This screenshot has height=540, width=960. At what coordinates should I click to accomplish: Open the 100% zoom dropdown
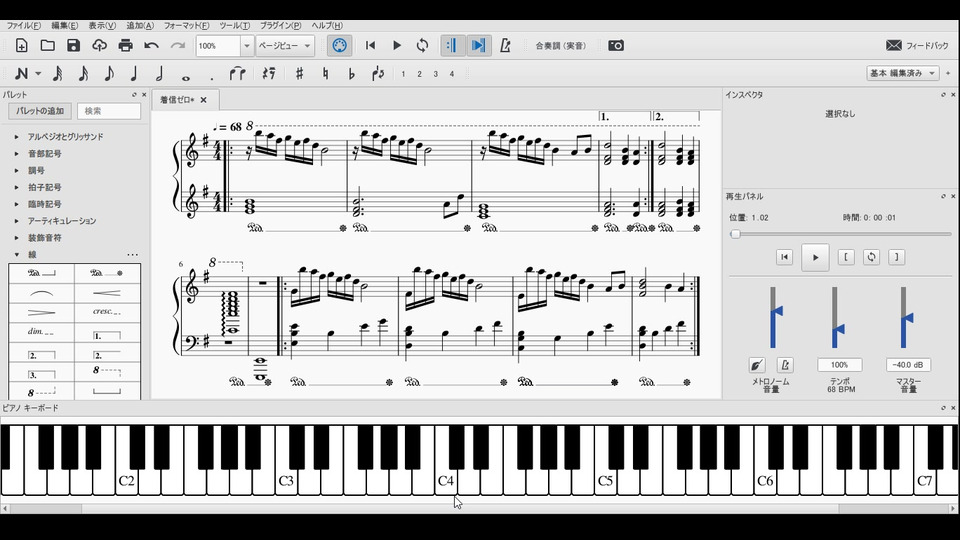[x=247, y=46]
